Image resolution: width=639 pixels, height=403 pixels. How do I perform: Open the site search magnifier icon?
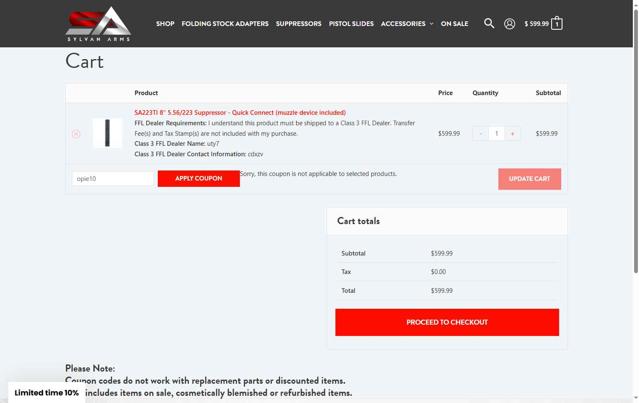pos(489,23)
